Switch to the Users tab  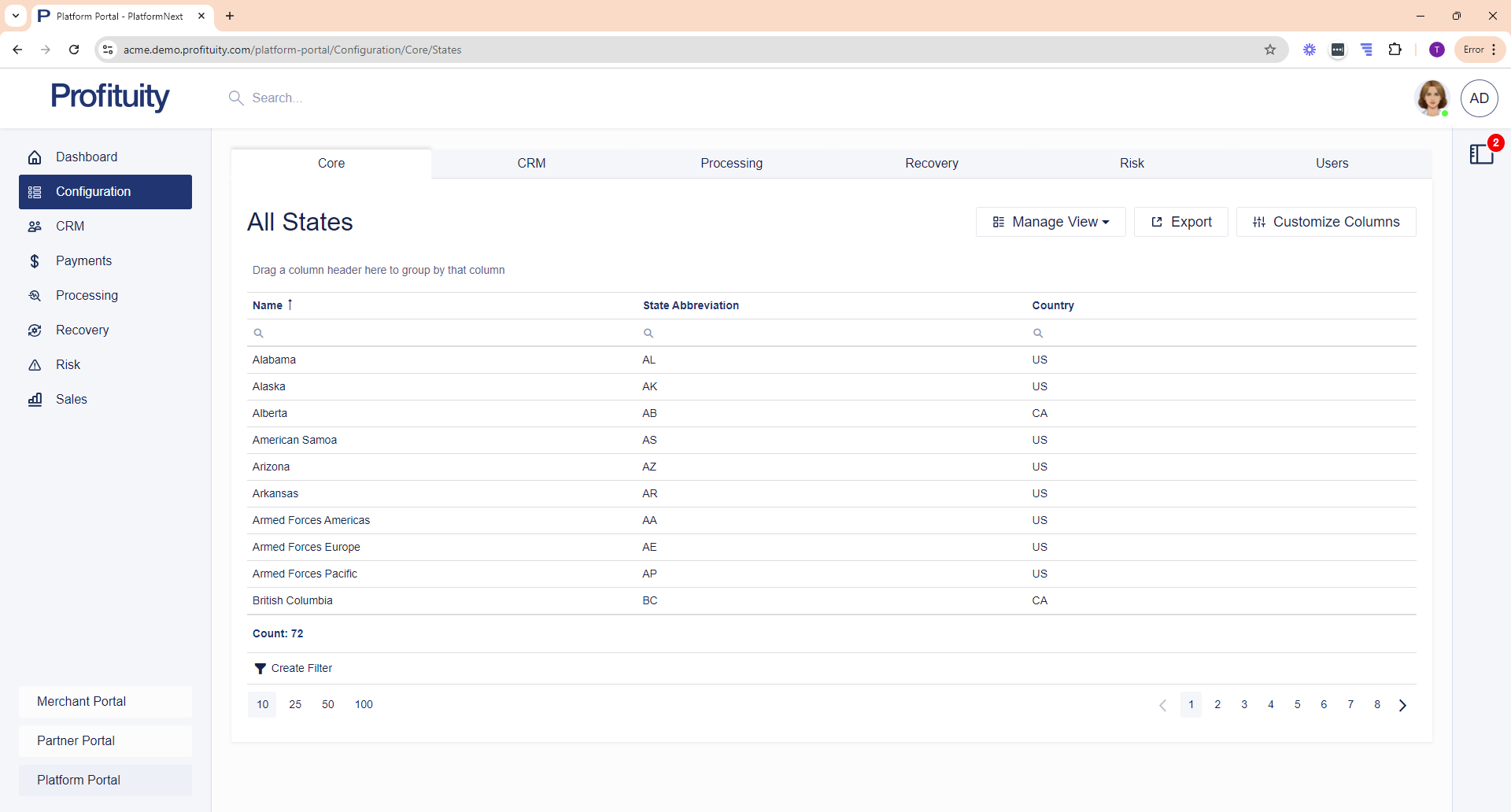pyautogui.click(x=1332, y=164)
